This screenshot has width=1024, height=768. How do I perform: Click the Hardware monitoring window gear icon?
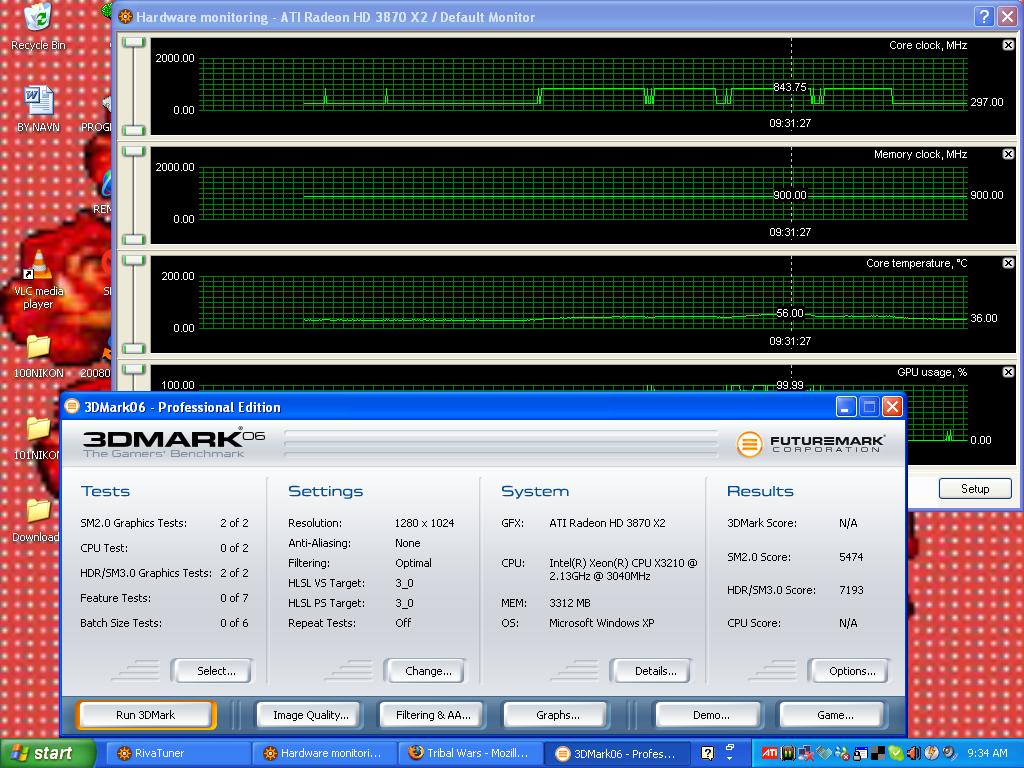point(125,17)
